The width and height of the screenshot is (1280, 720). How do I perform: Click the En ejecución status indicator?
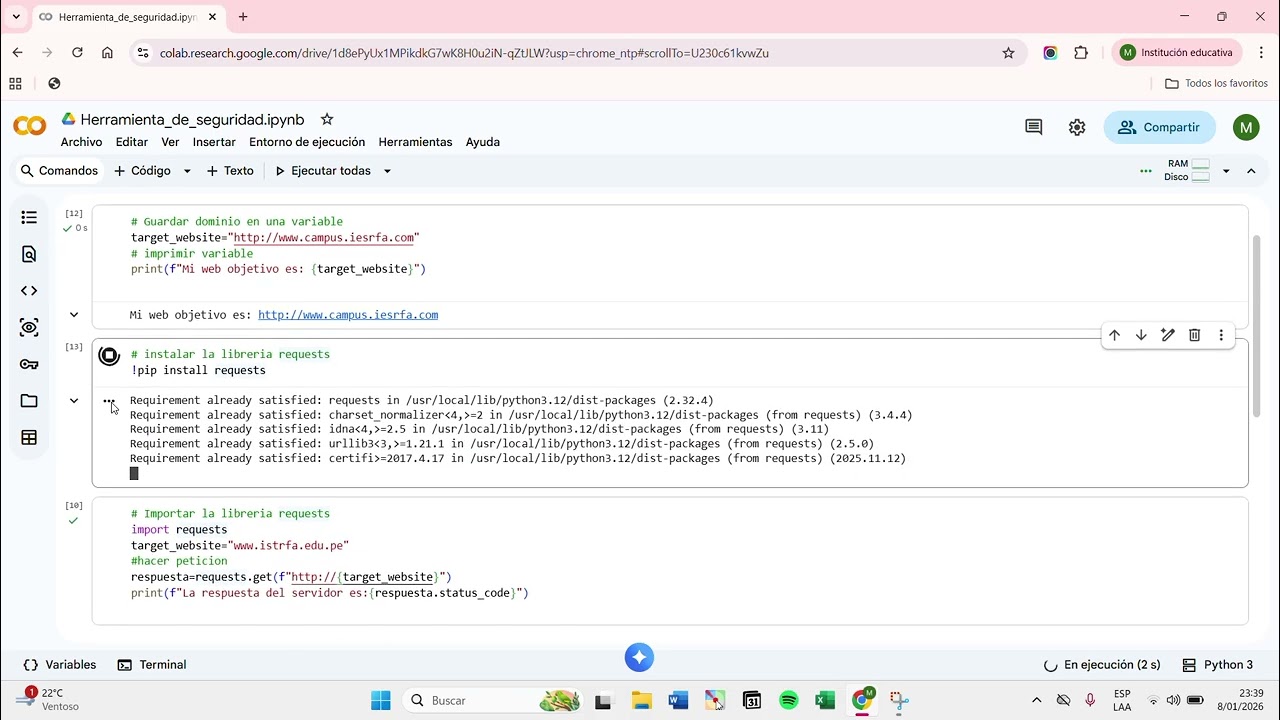click(x=1102, y=665)
